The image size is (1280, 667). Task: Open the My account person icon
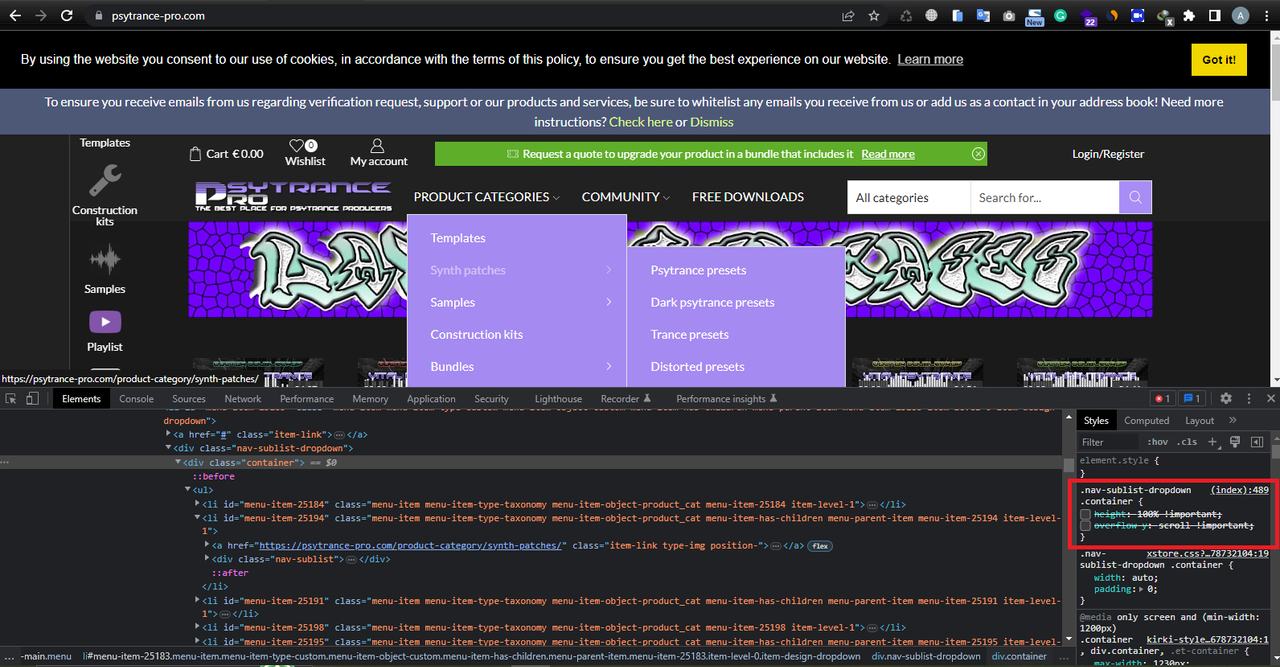(377, 146)
